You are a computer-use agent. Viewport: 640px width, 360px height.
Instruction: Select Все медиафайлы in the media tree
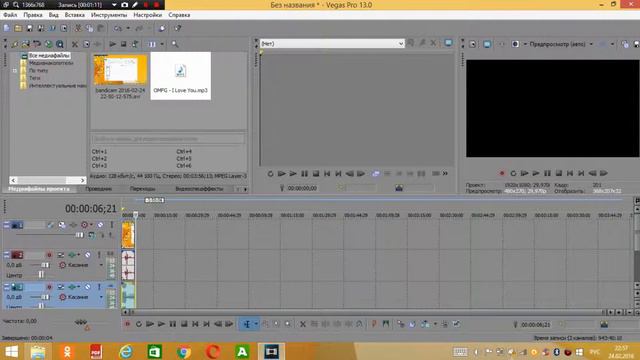click(49, 55)
